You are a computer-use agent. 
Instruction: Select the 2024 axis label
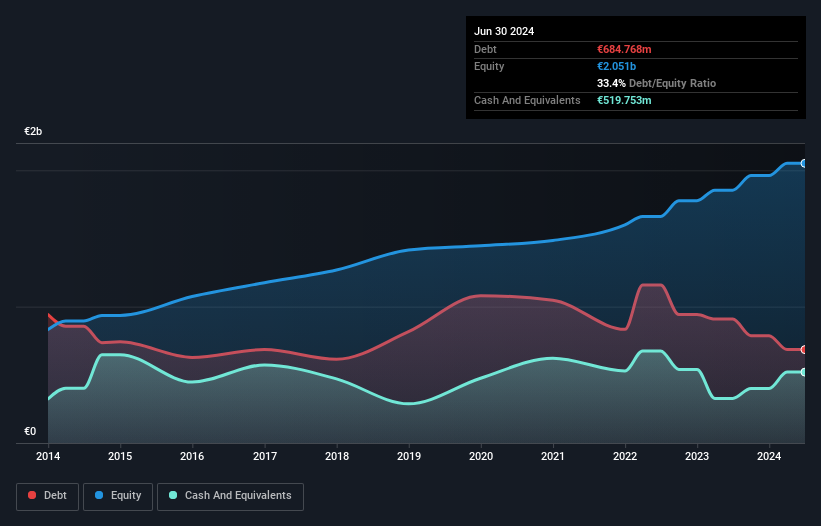pyautogui.click(x=769, y=456)
